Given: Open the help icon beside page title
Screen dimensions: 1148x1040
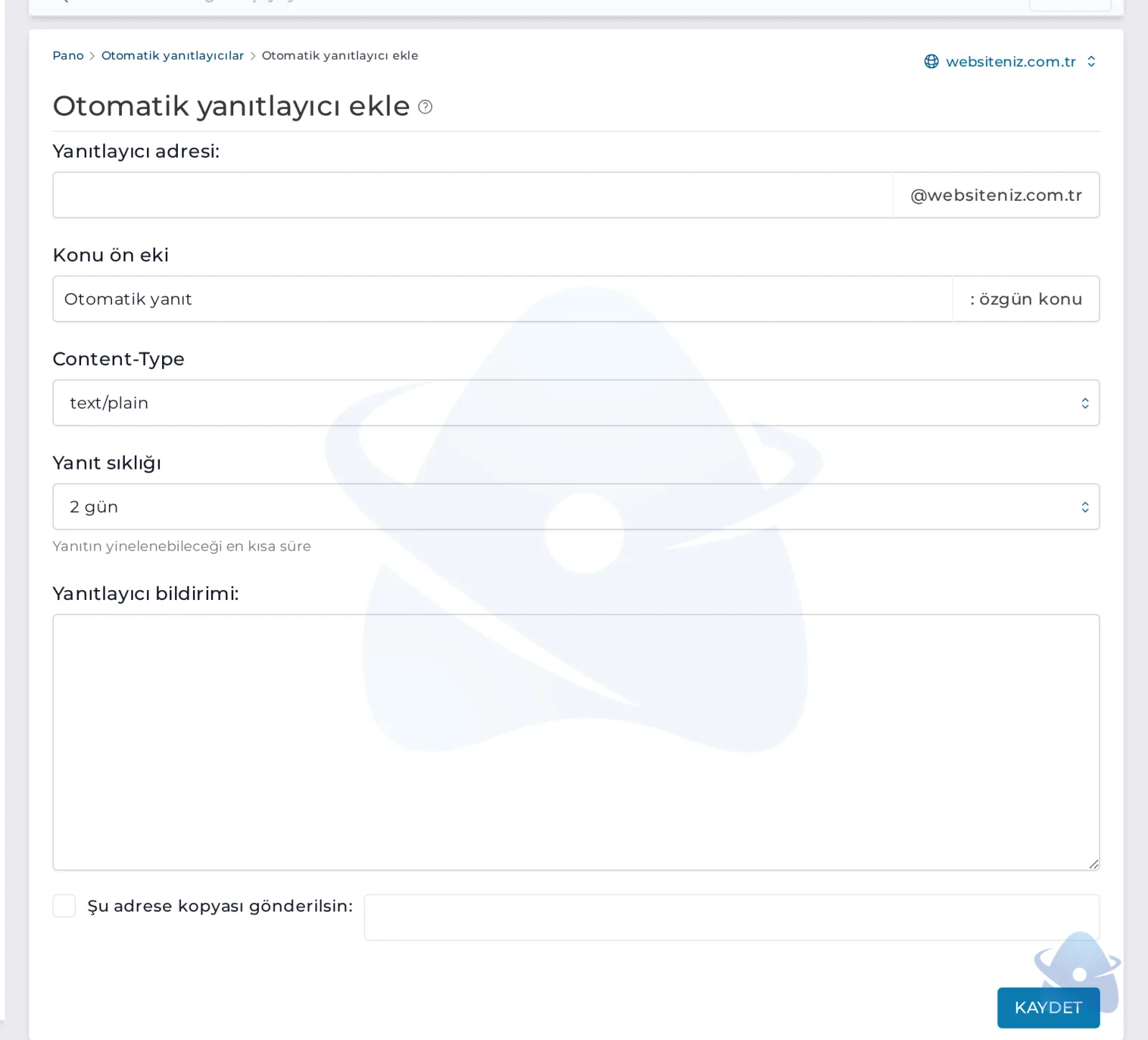Looking at the screenshot, I should coord(425,107).
